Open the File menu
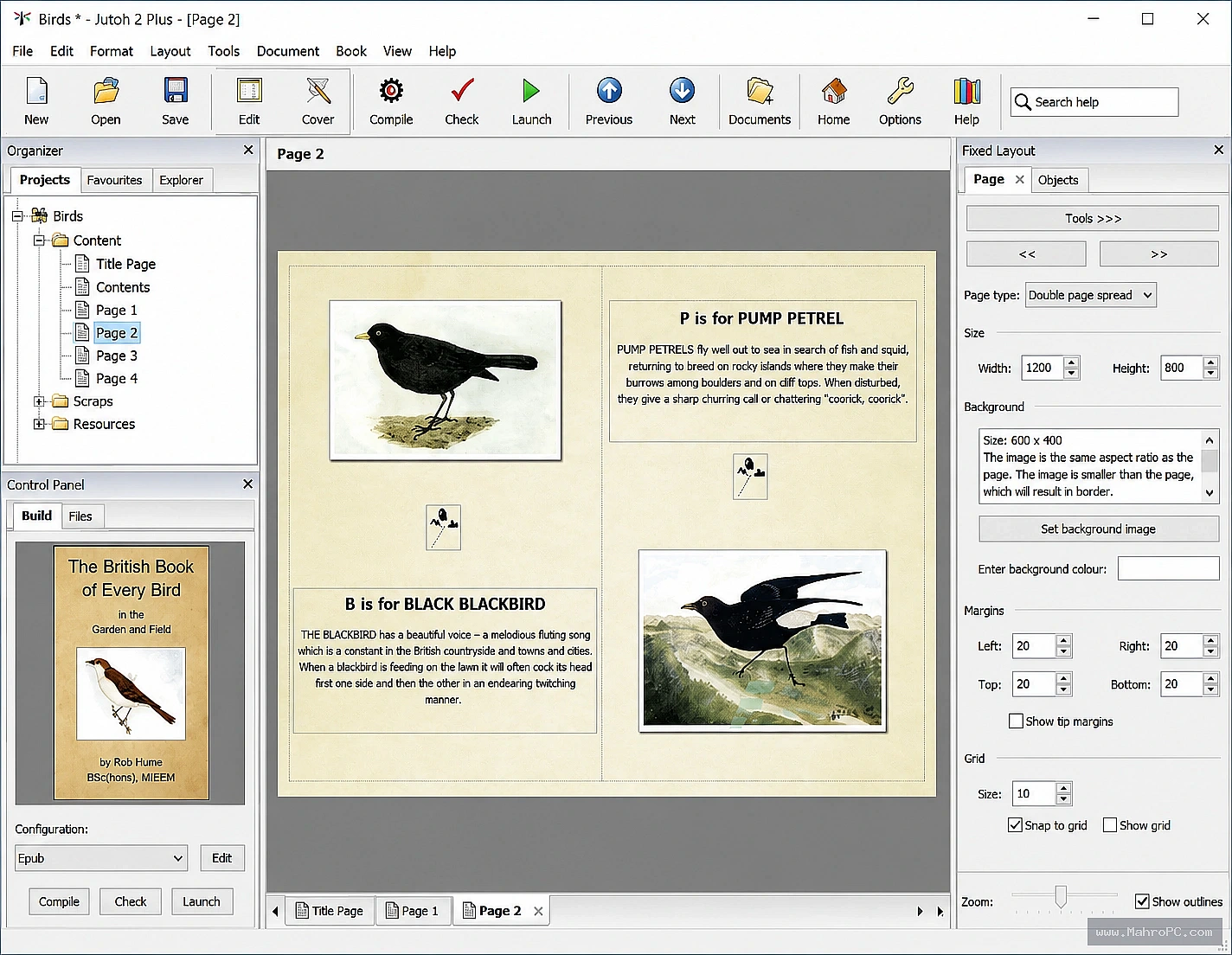Image resolution: width=1232 pixels, height=955 pixels. [x=22, y=51]
